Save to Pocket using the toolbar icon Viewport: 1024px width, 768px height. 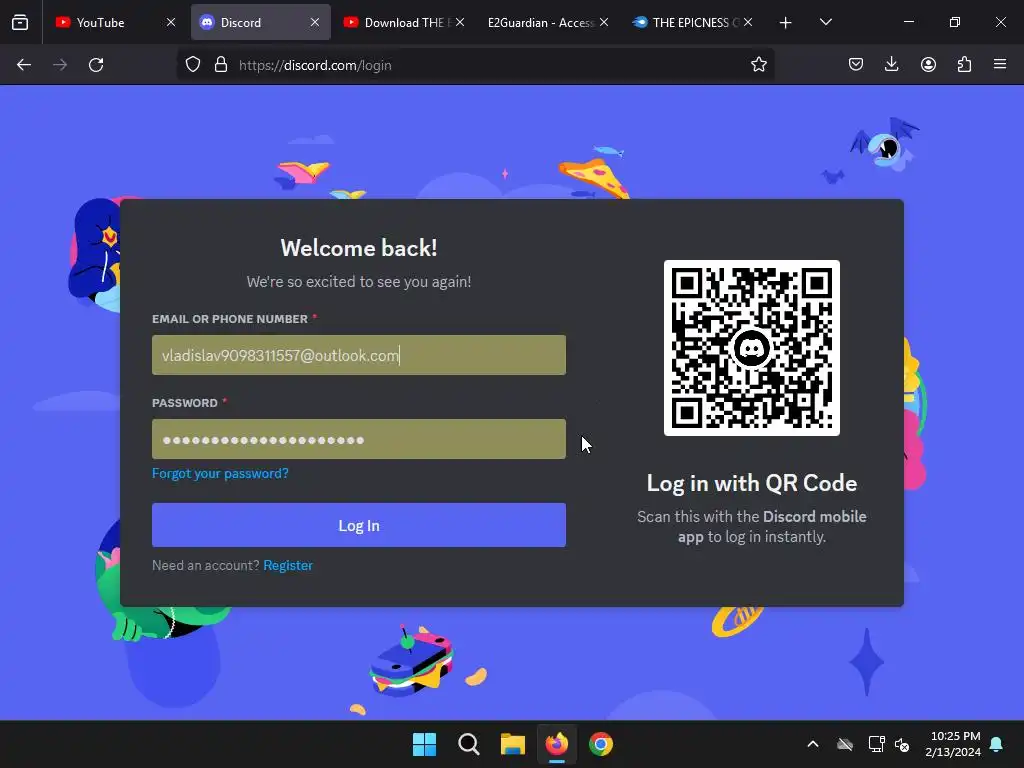[x=856, y=65]
